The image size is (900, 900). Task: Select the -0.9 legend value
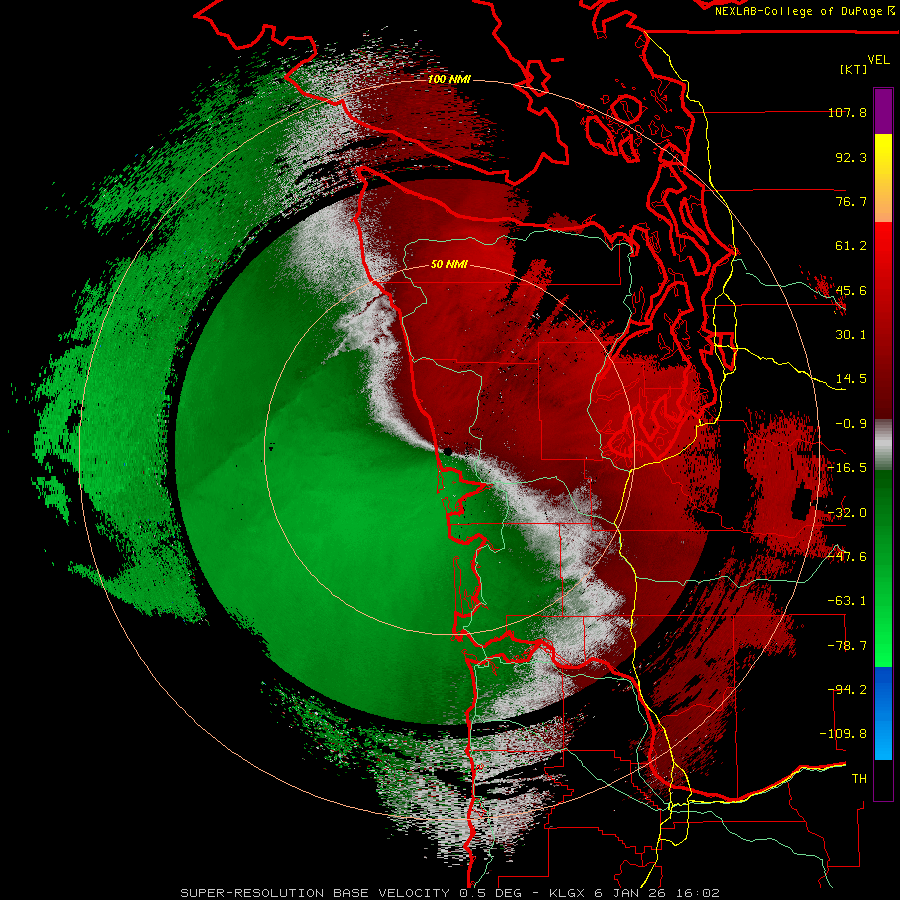point(851,424)
